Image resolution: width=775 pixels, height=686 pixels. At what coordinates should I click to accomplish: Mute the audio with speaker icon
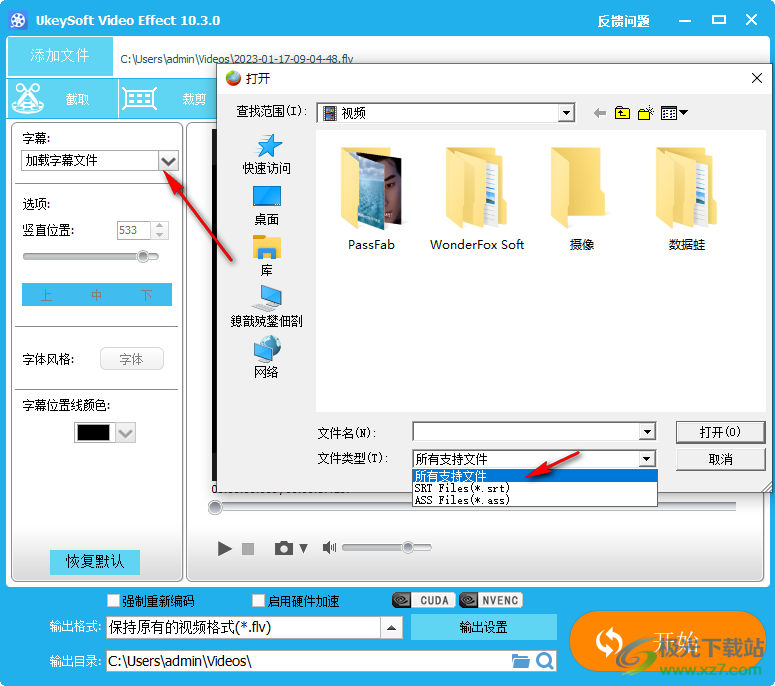point(329,548)
